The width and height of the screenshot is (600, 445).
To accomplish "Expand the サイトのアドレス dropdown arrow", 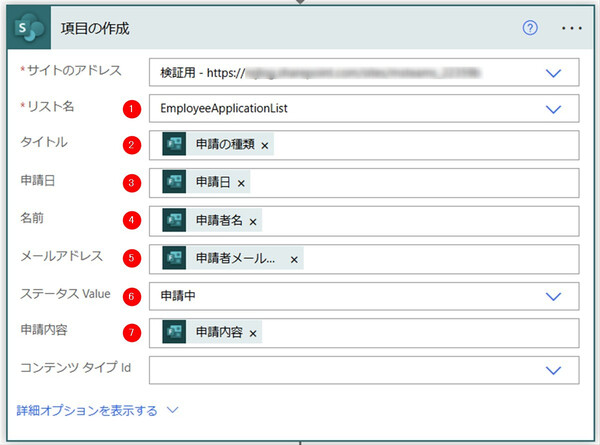I will pos(553,73).
